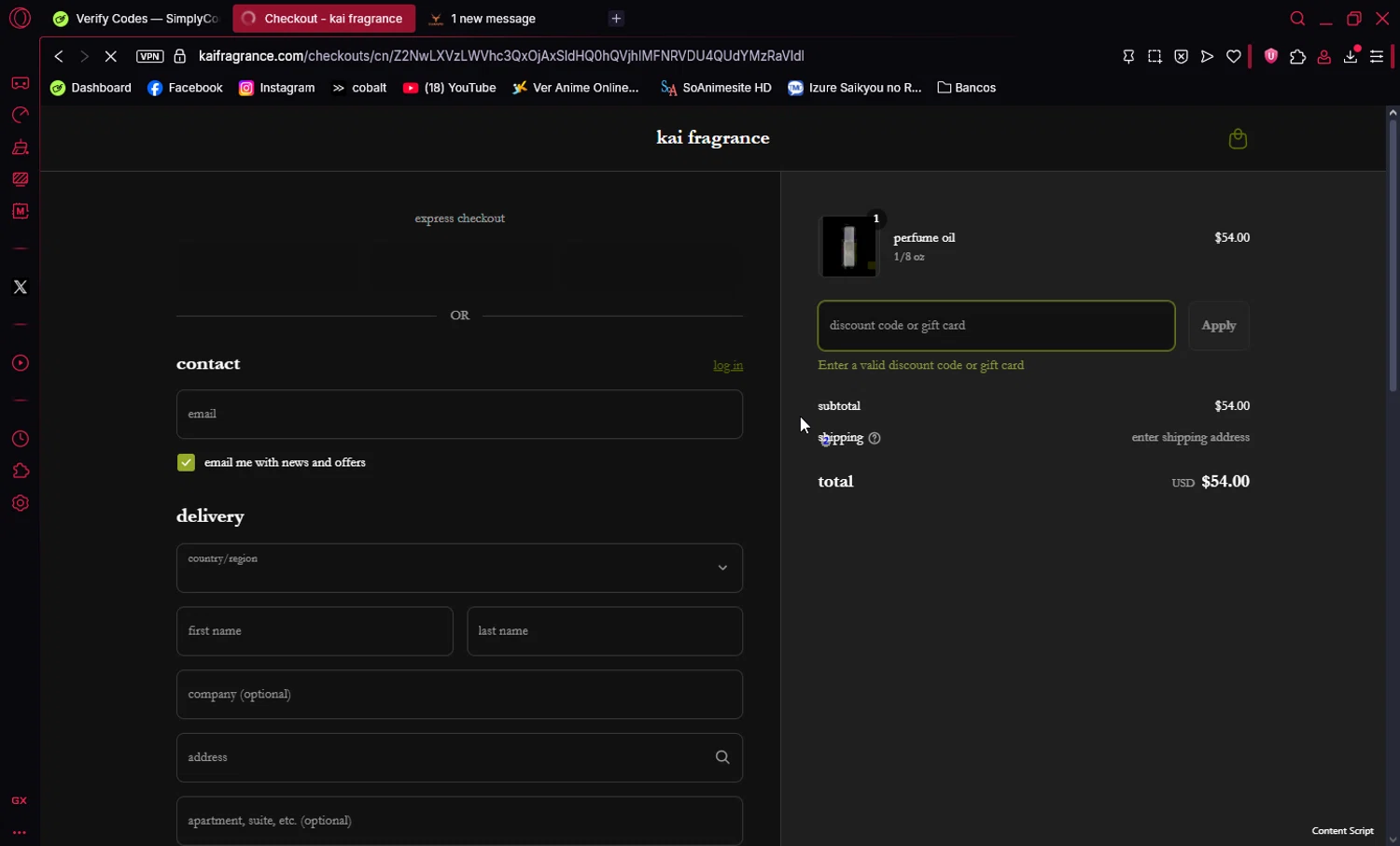The image size is (1400, 846).
Task: Open SoAnimesite HD bookmark
Action: pos(716,88)
